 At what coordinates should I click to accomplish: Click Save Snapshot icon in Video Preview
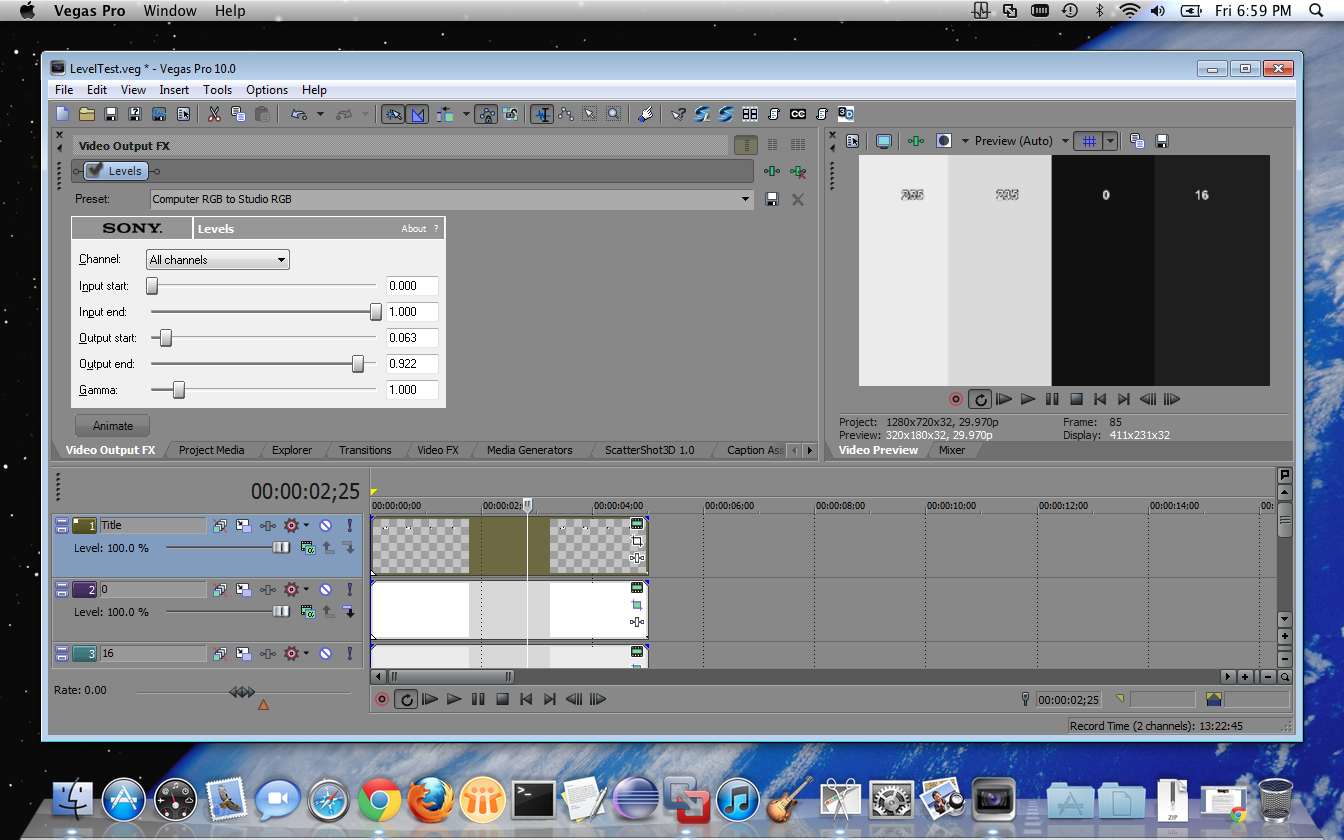click(x=1161, y=141)
